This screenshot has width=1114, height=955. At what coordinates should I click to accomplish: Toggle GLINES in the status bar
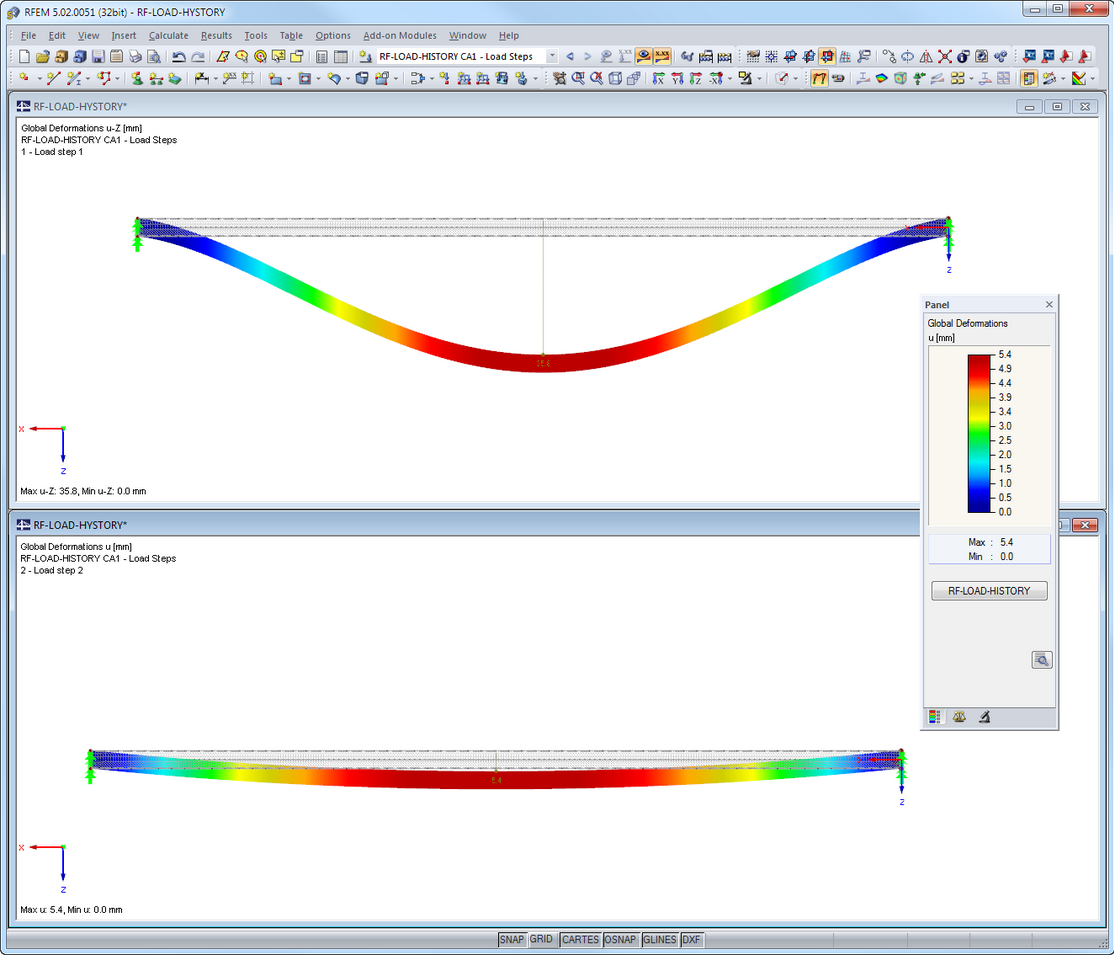(x=659, y=939)
